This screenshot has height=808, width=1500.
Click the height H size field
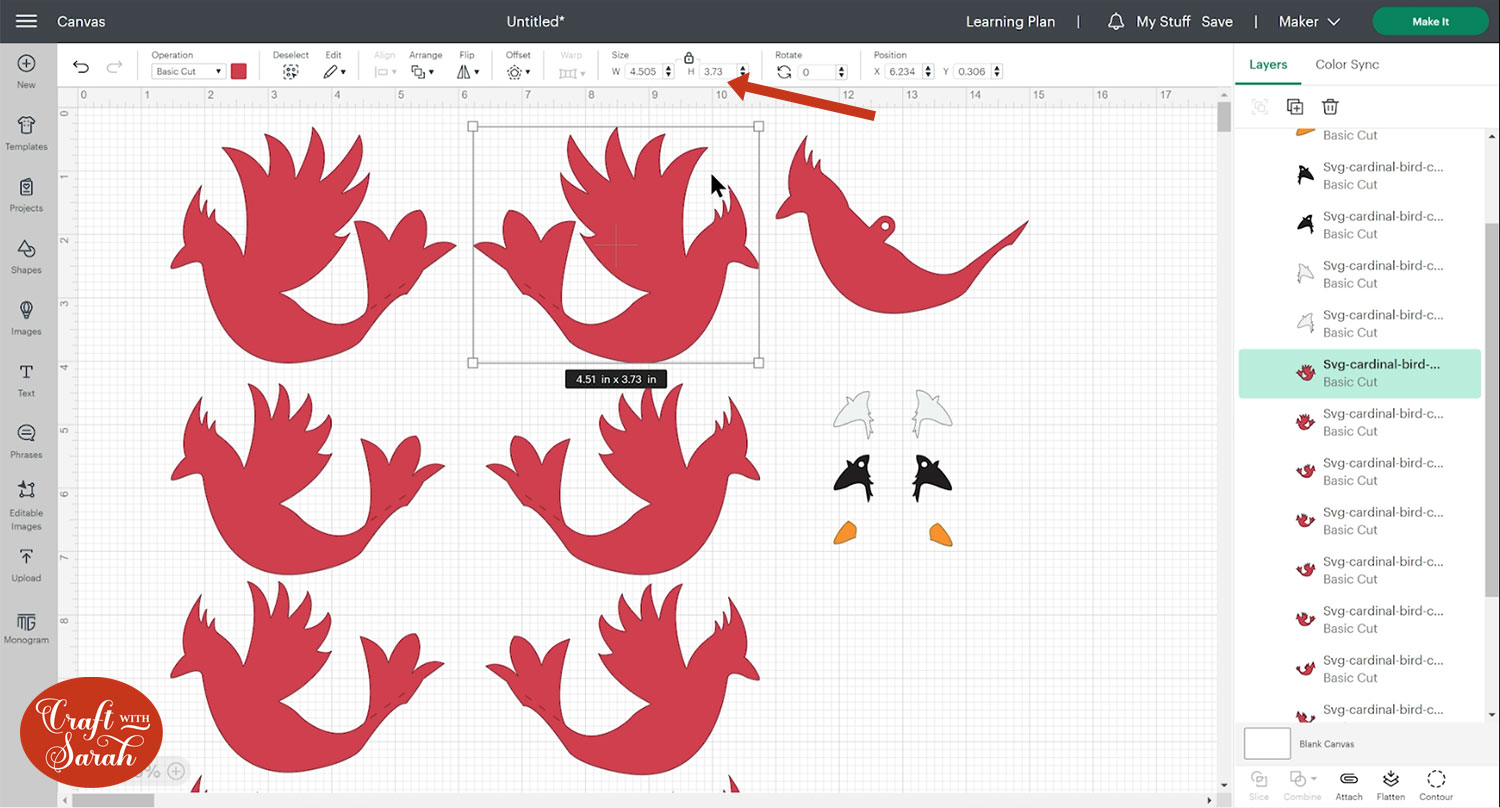(718, 72)
